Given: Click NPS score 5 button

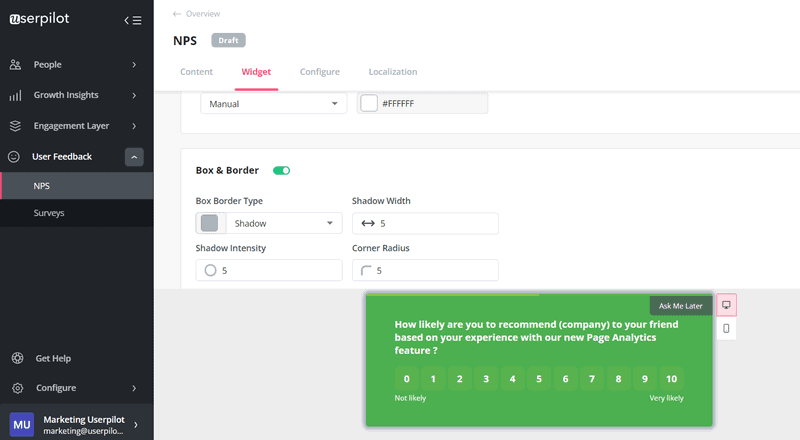Looking at the screenshot, I should point(539,379).
